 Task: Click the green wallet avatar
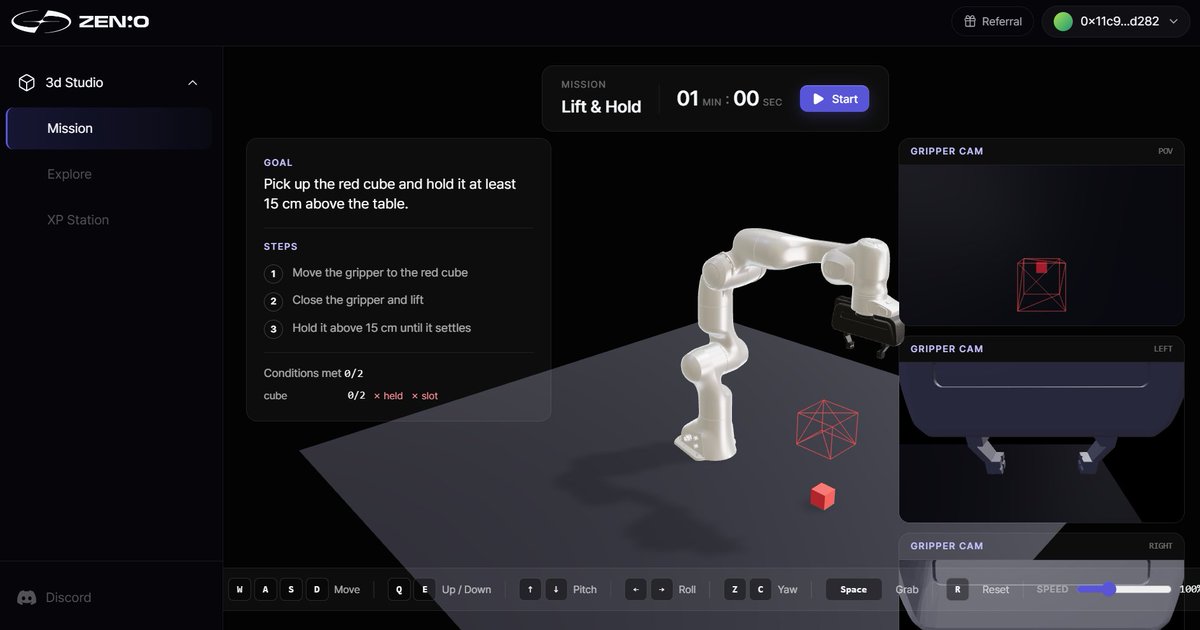click(x=1063, y=21)
